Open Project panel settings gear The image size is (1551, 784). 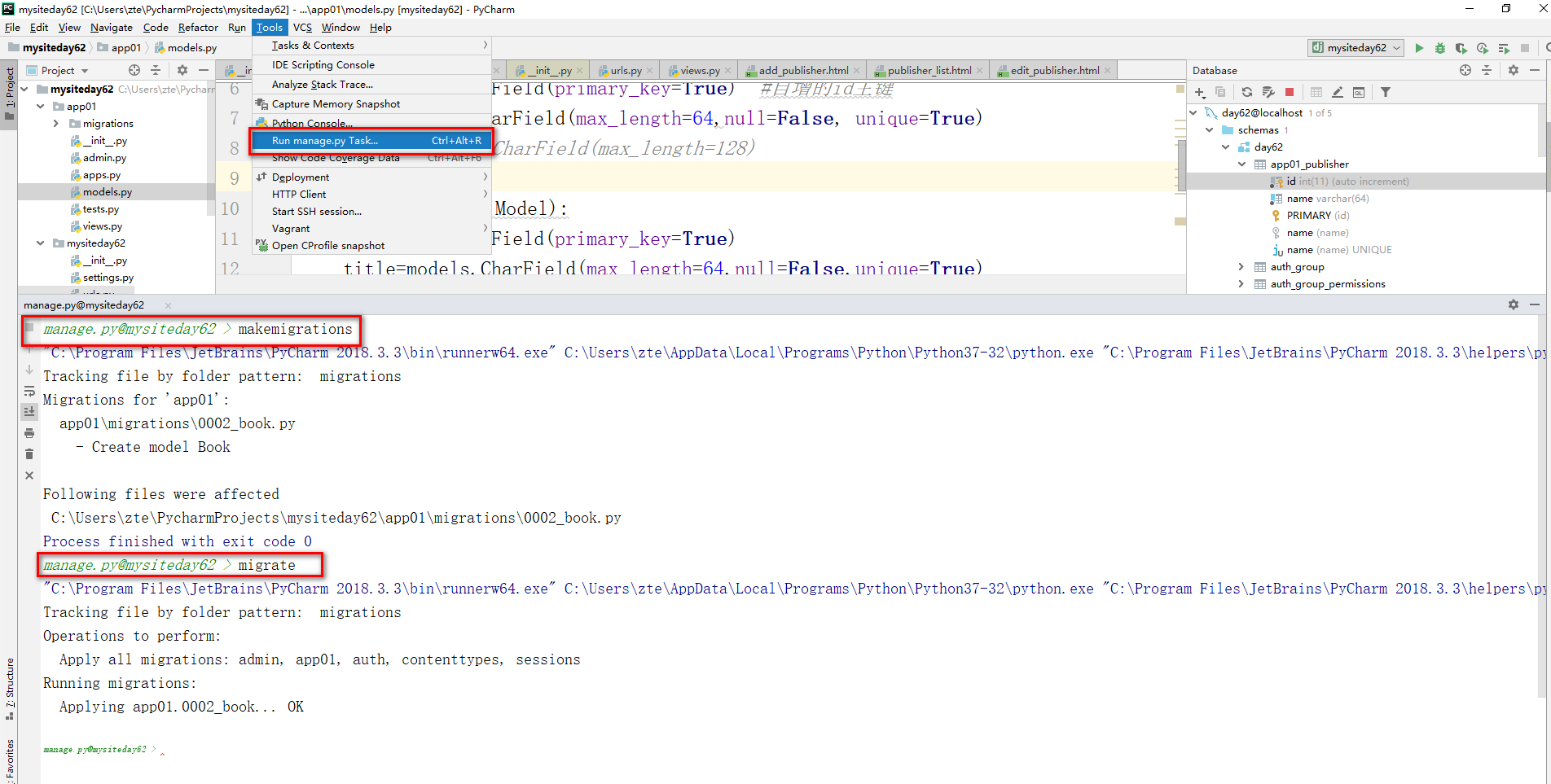tap(182, 70)
